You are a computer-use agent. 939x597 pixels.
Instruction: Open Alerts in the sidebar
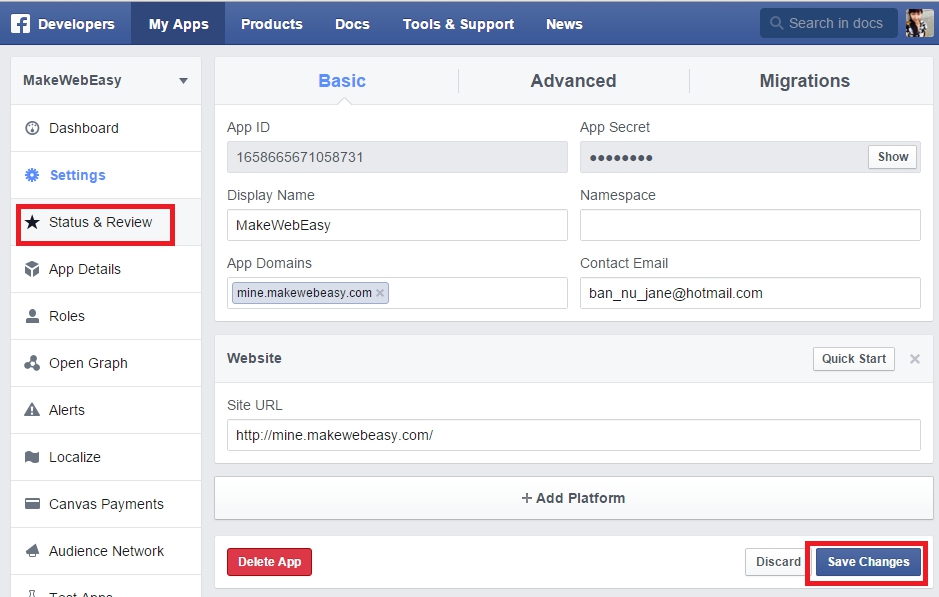tap(106, 410)
